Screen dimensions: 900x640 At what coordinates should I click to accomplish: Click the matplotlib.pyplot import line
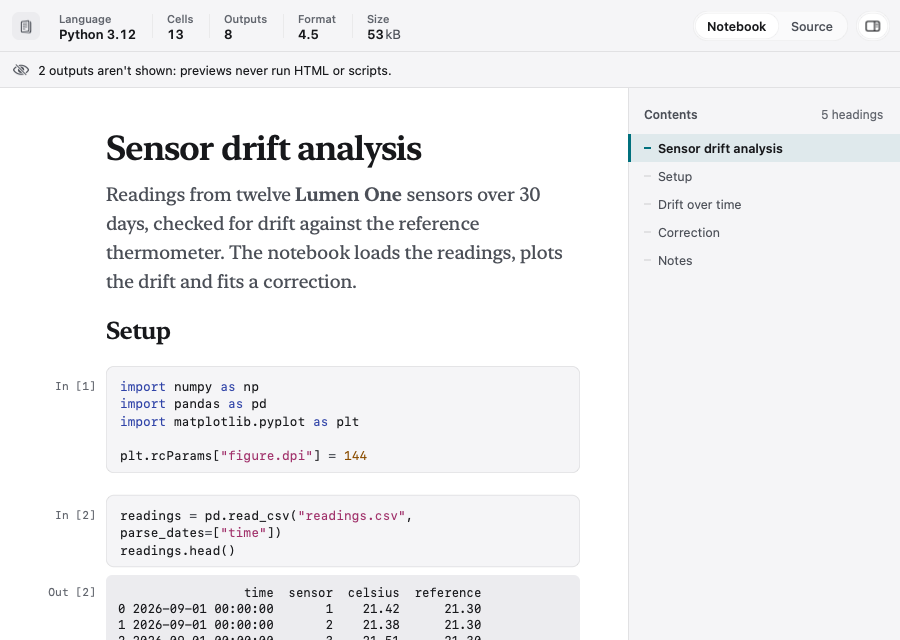point(239,422)
